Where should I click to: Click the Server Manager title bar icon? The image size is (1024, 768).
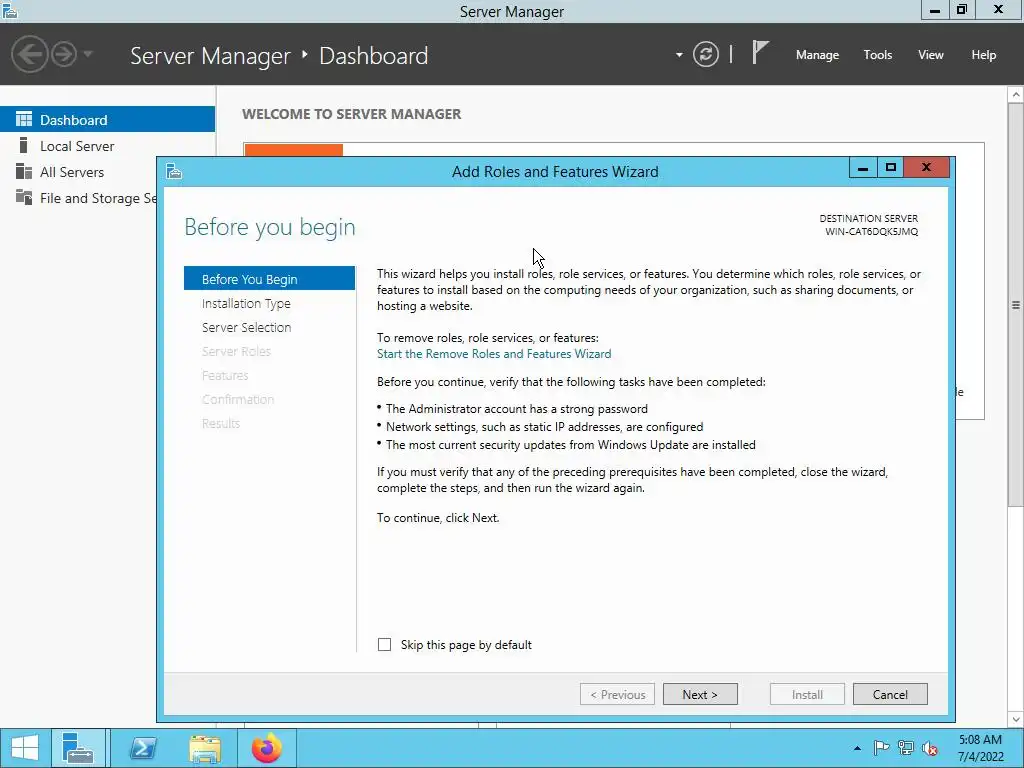10,10
